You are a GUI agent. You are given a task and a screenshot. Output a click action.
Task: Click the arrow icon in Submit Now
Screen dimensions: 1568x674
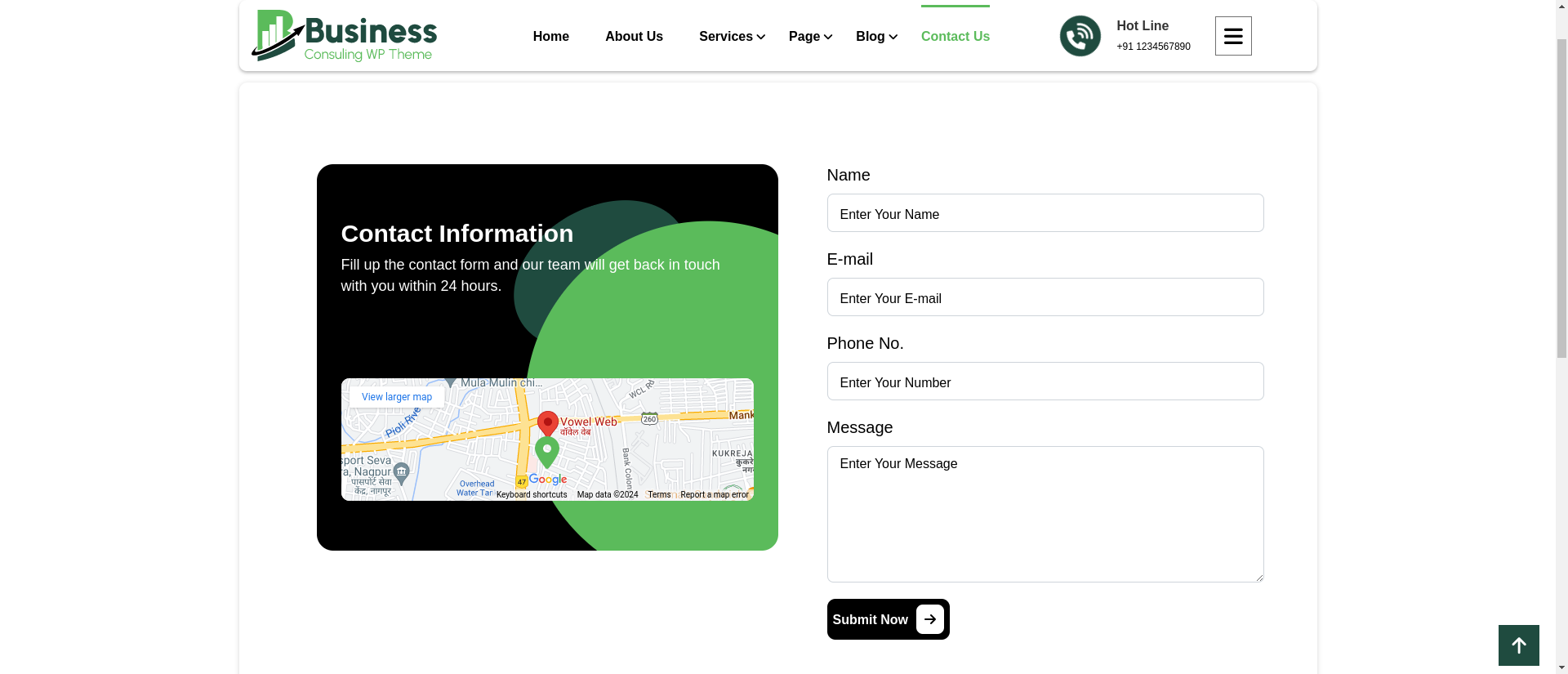[929, 619]
